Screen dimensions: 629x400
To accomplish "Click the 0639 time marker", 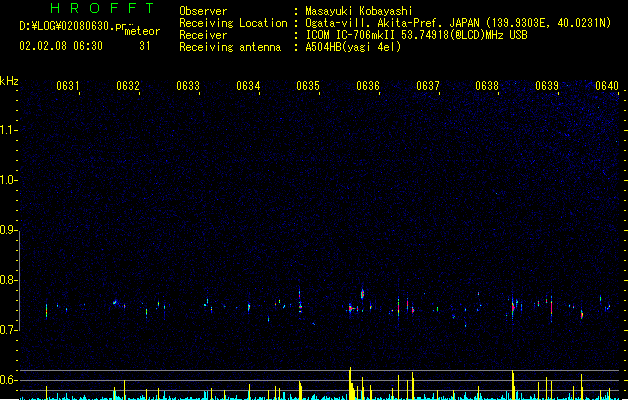I will (547, 86).
